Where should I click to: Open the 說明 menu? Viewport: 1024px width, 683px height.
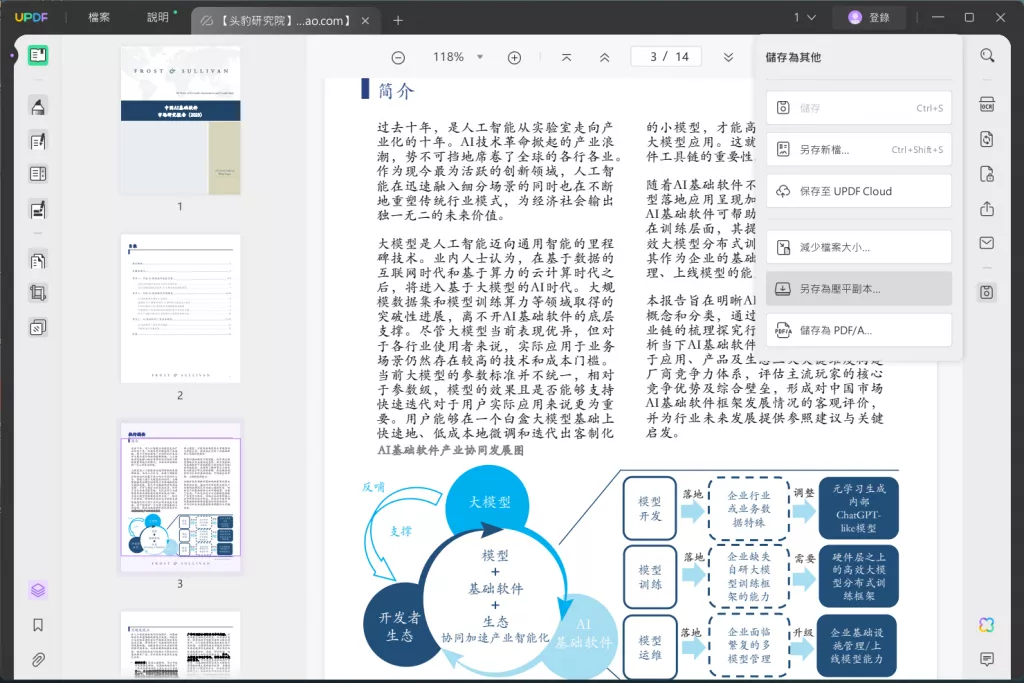pos(157,18)
